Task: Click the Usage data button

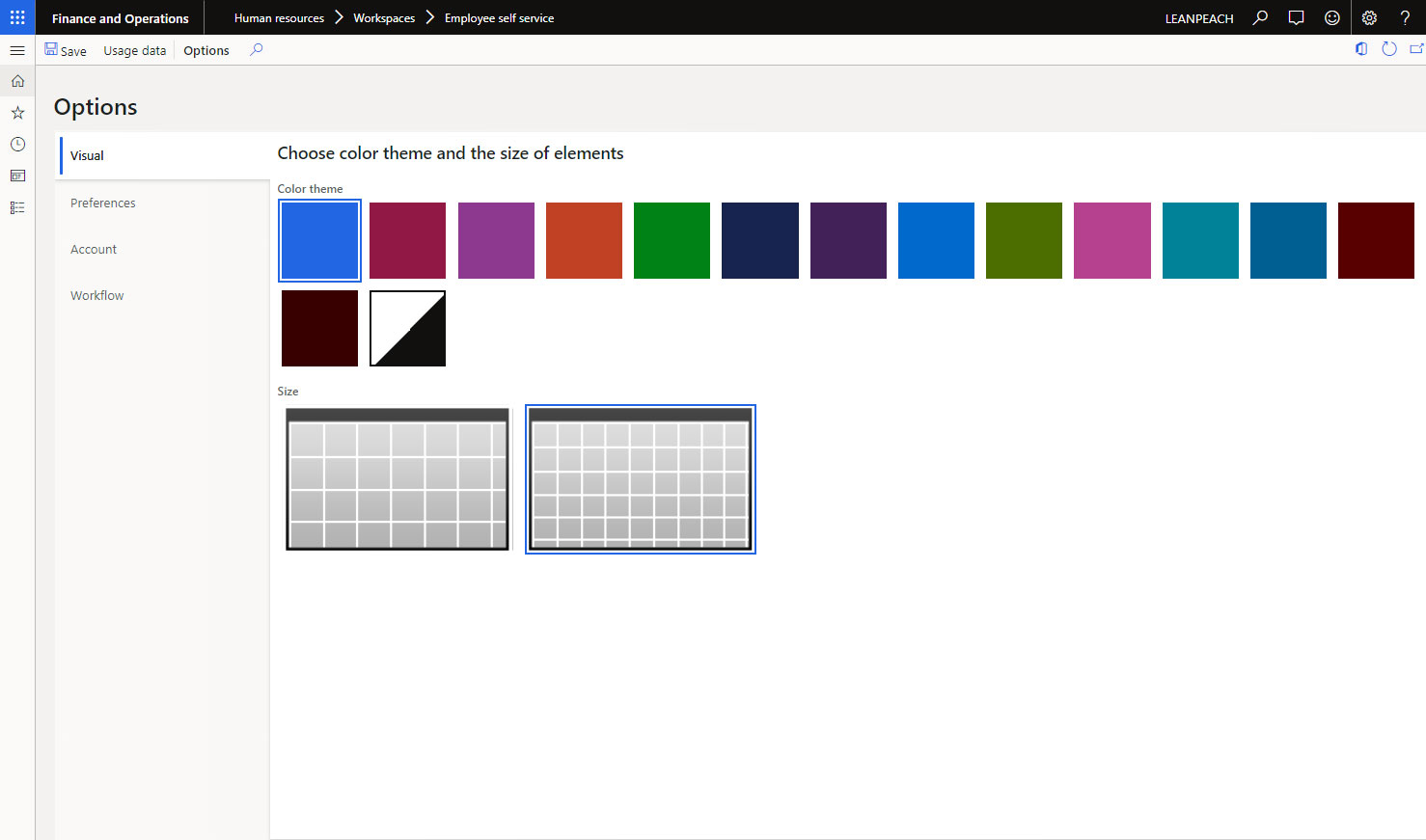Action: [134, 50]
